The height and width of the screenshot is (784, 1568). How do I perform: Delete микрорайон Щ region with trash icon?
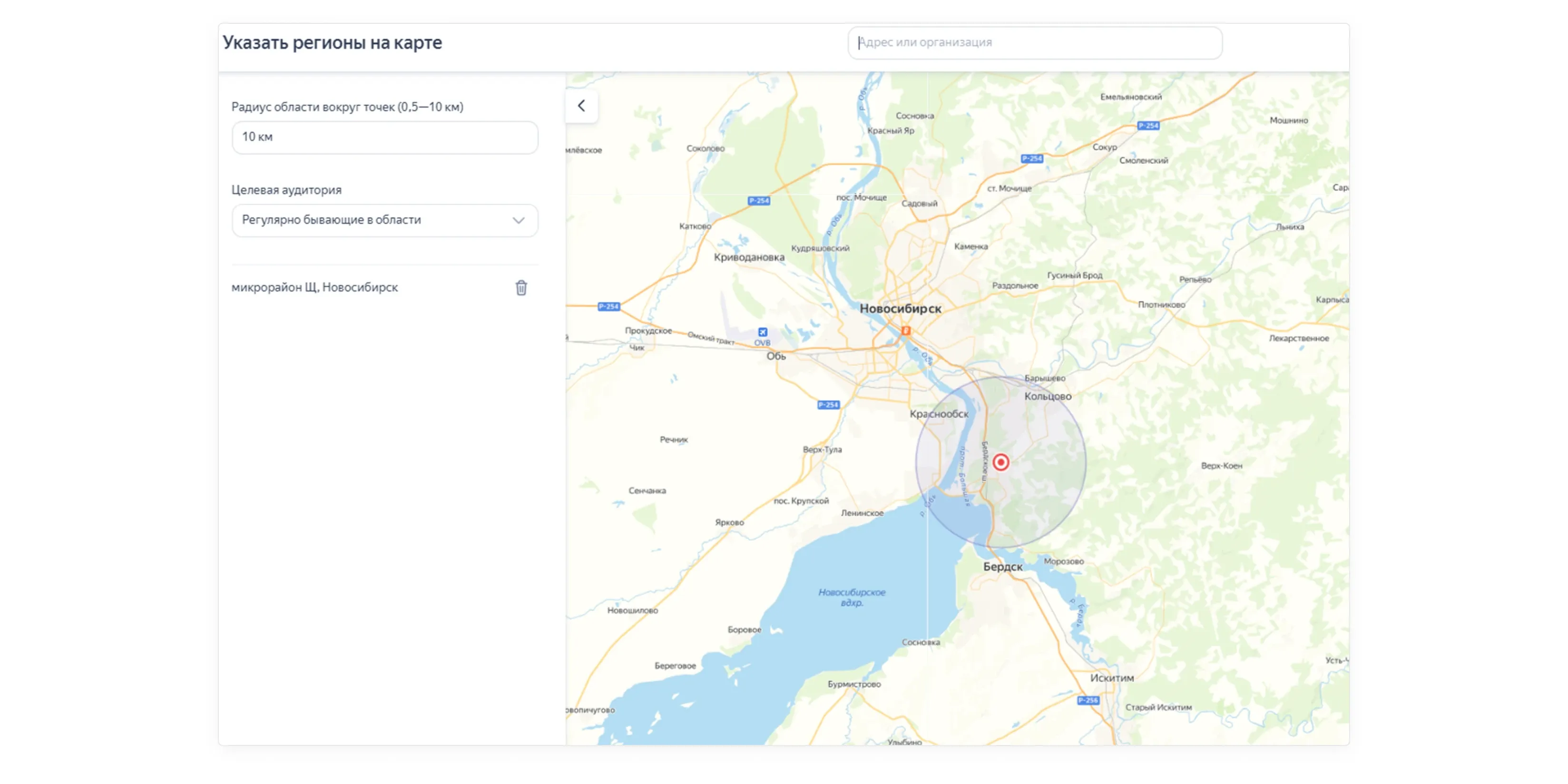(x=521, y=287)
